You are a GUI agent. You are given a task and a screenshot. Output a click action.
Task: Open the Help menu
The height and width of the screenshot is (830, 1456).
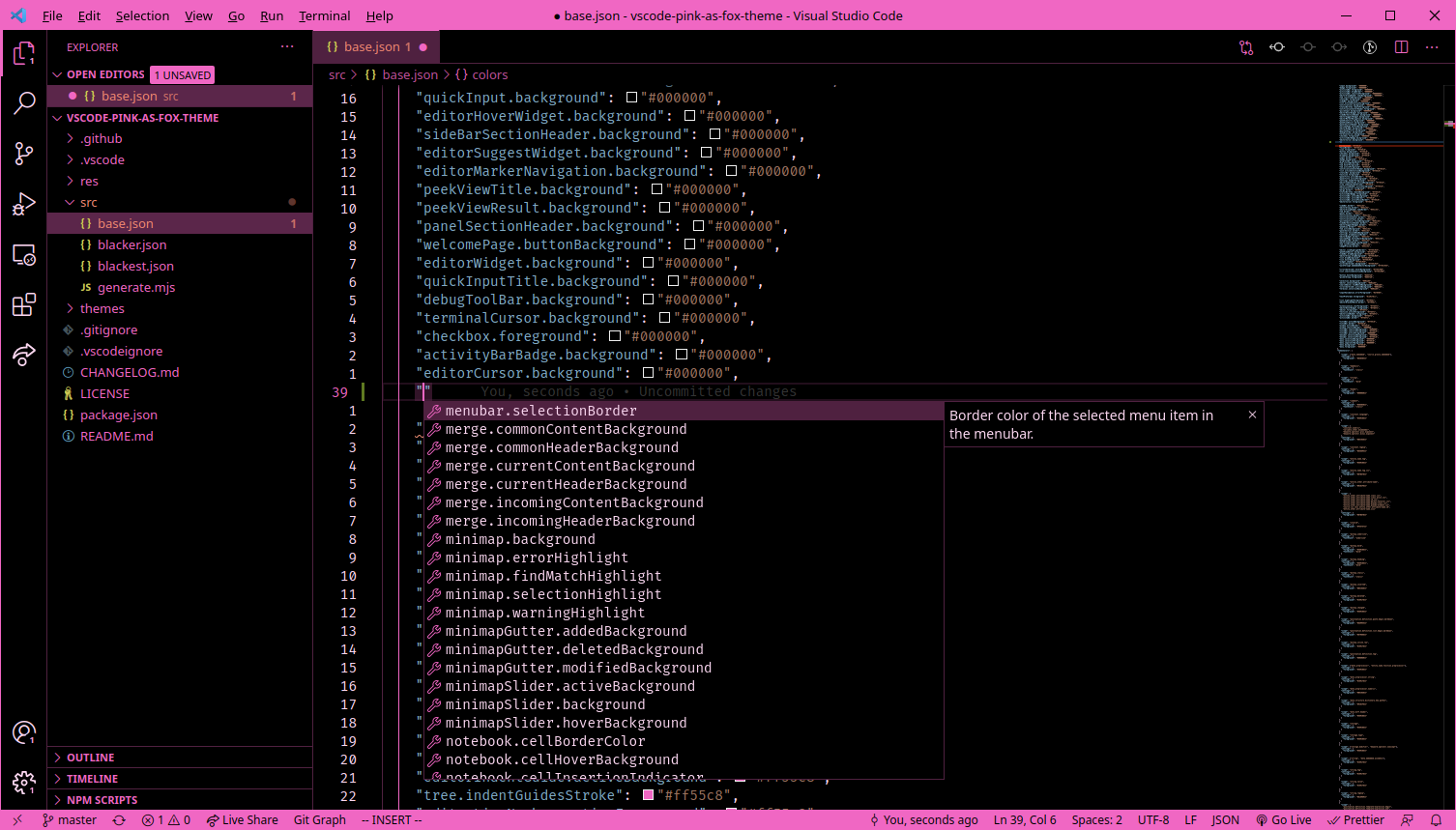click(380, 15)
